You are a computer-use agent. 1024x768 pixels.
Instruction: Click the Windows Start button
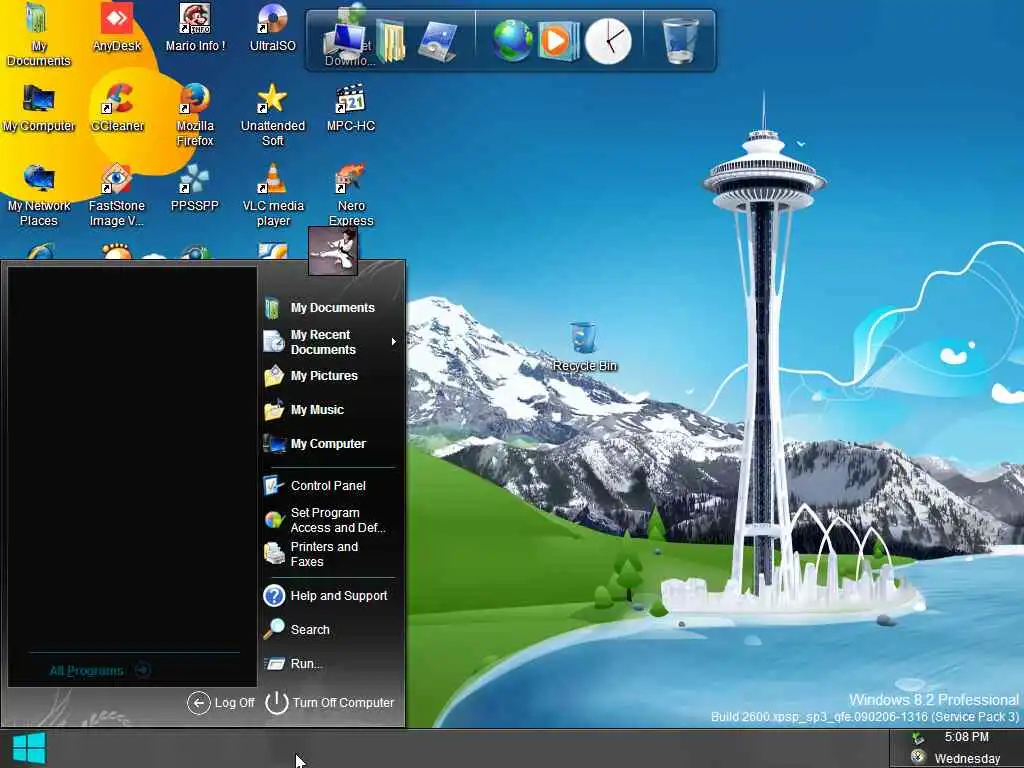click(29, 748)
